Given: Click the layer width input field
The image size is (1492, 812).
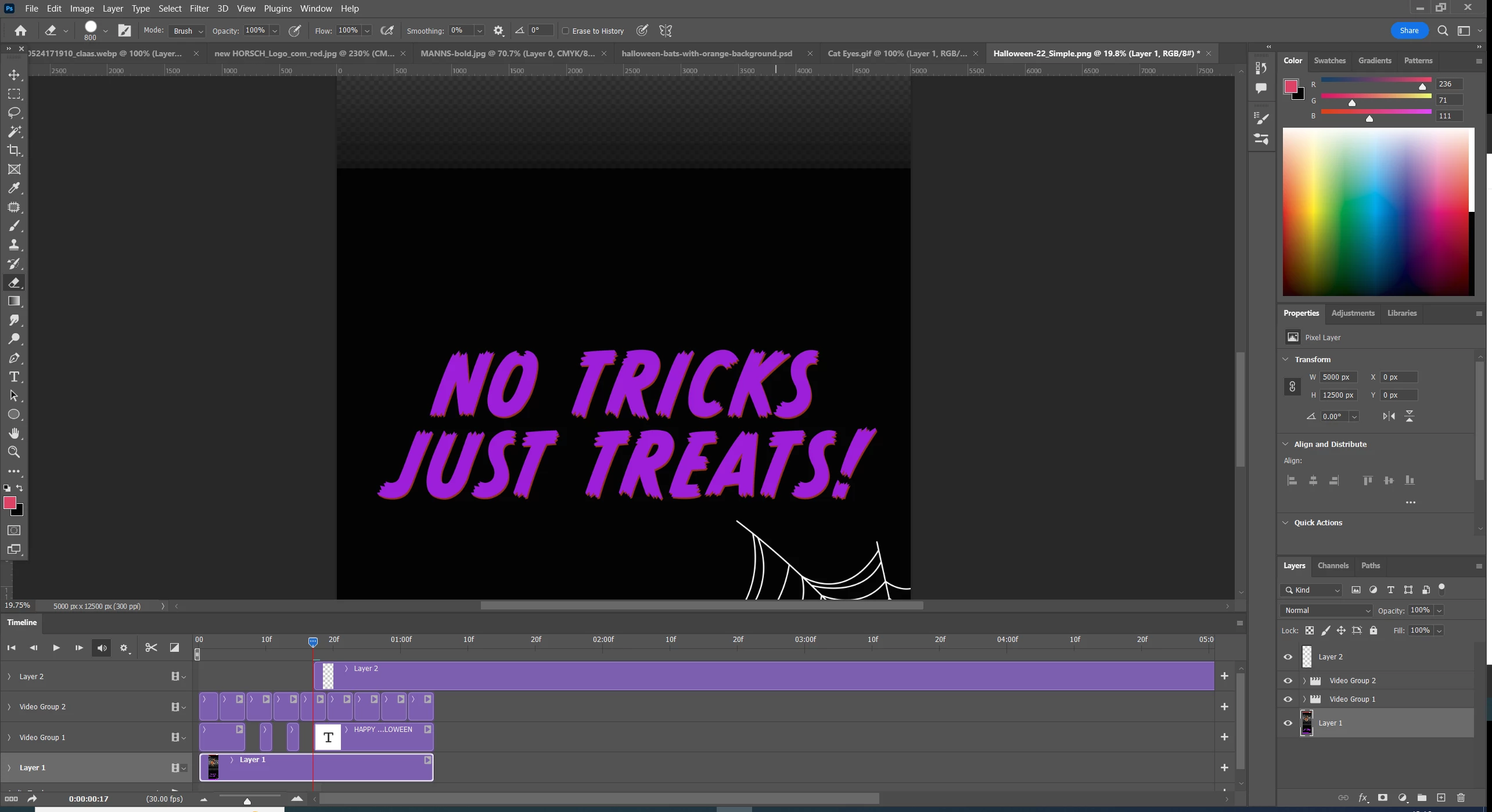Looking at the screenshot, I should (x=1338, y=377).
